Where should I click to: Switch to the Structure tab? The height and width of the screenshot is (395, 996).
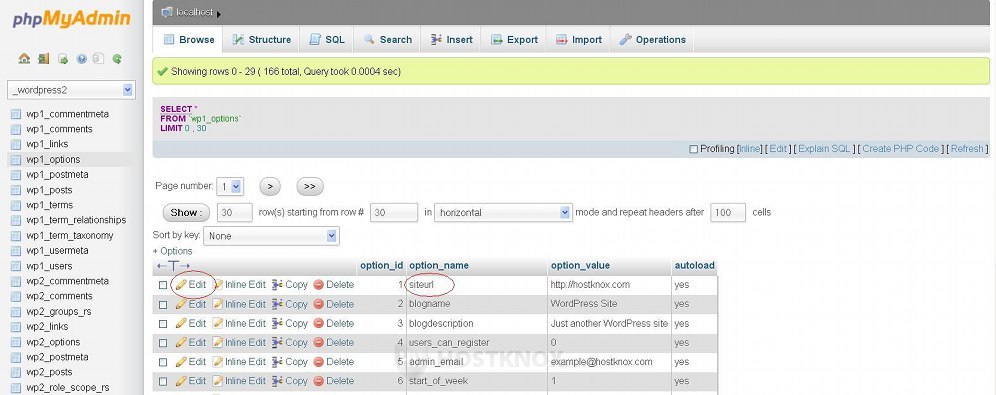click(x=261, y=39)
